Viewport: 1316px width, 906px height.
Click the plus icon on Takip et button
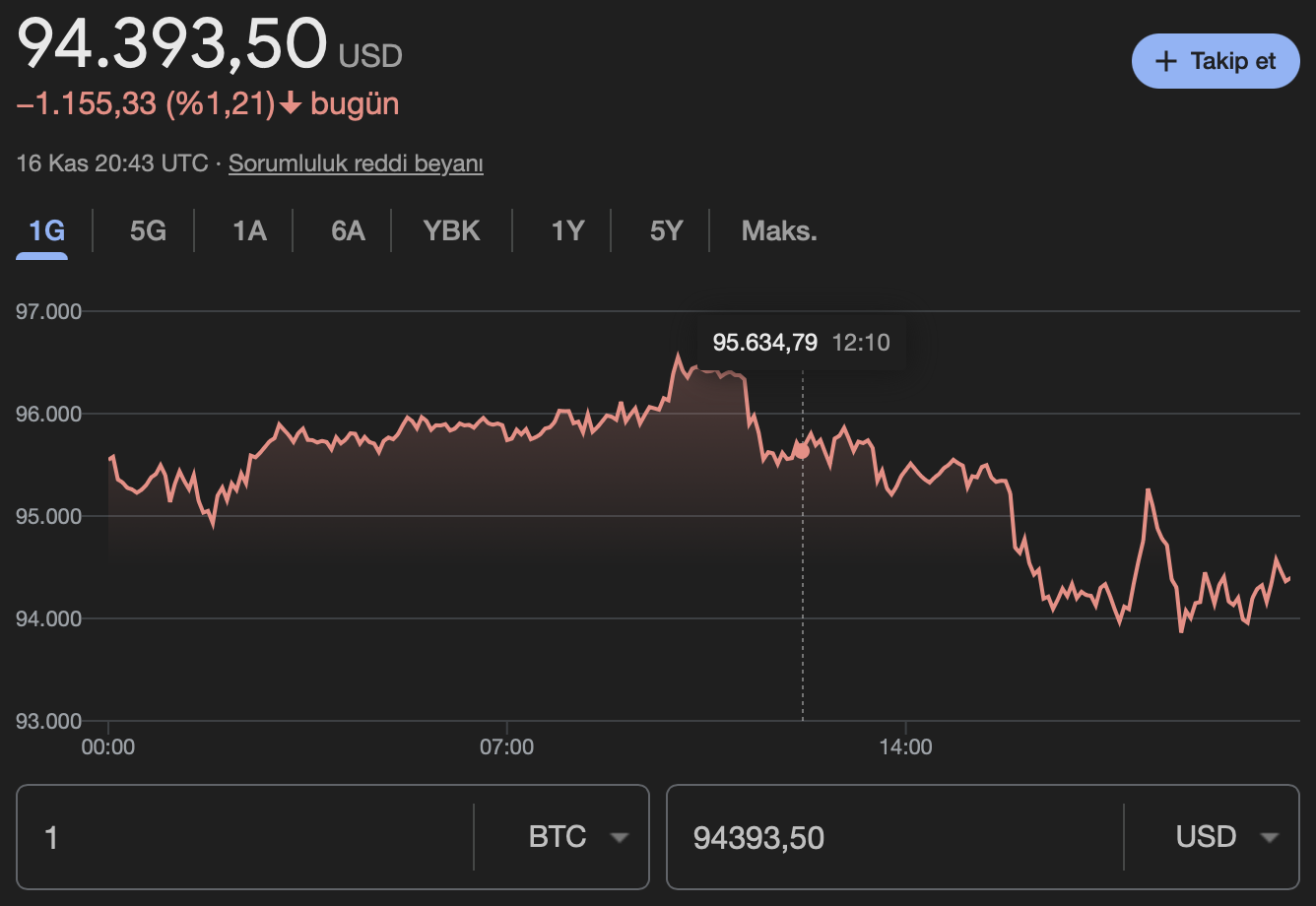[1165, 61]
